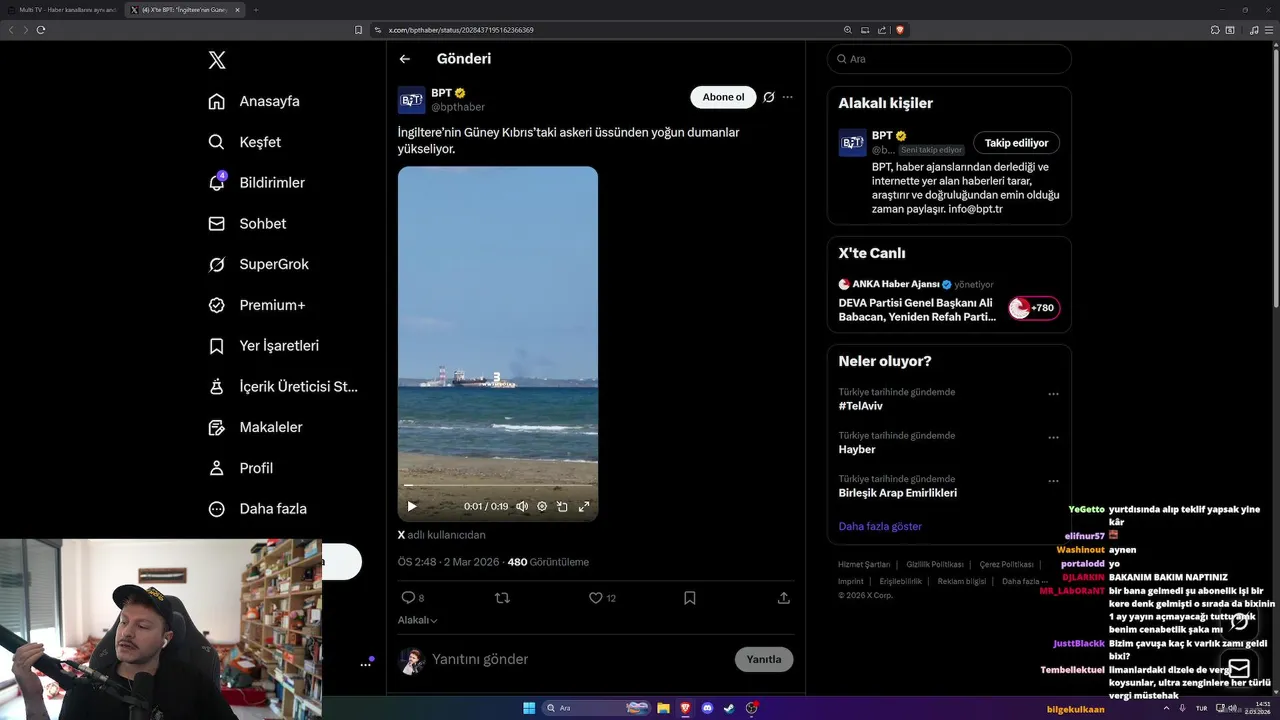This screenshot has height=720, width=1280.
Task: Open the browser hamburger menu
Action: (1267, 30)
